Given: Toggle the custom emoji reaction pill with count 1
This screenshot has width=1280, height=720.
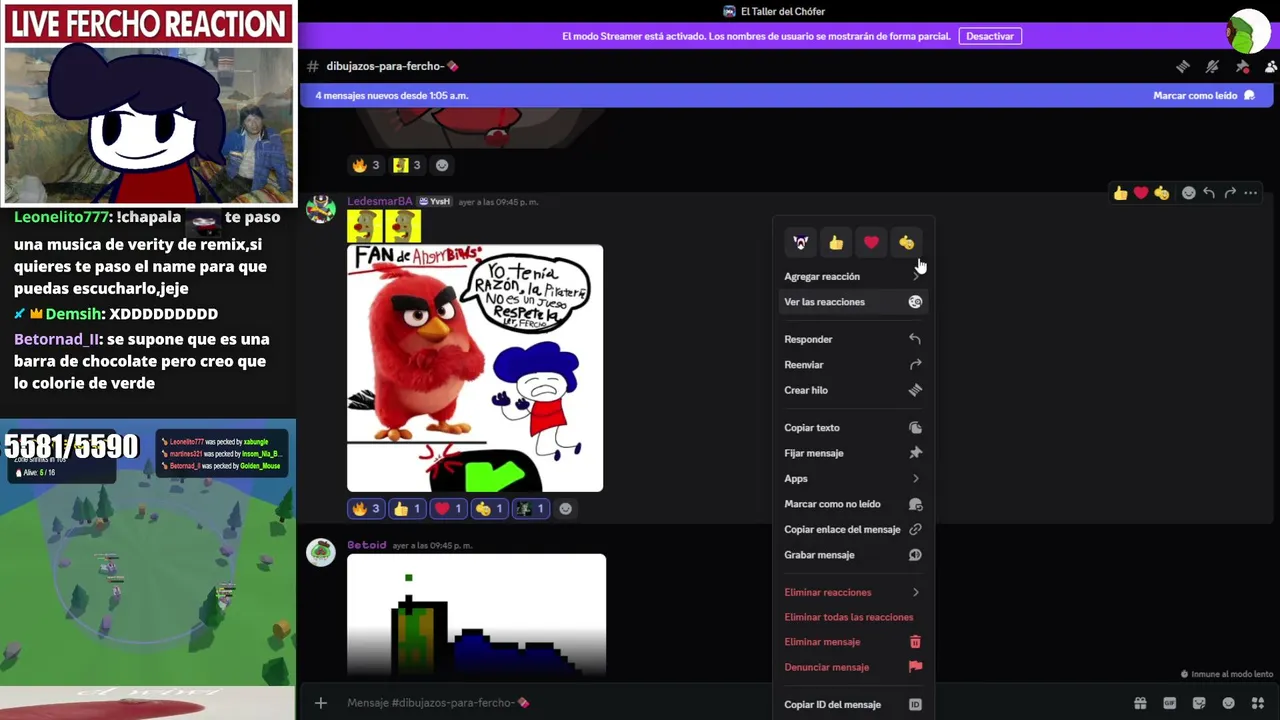Looking at the screenshot, I should tap(530, 509).
